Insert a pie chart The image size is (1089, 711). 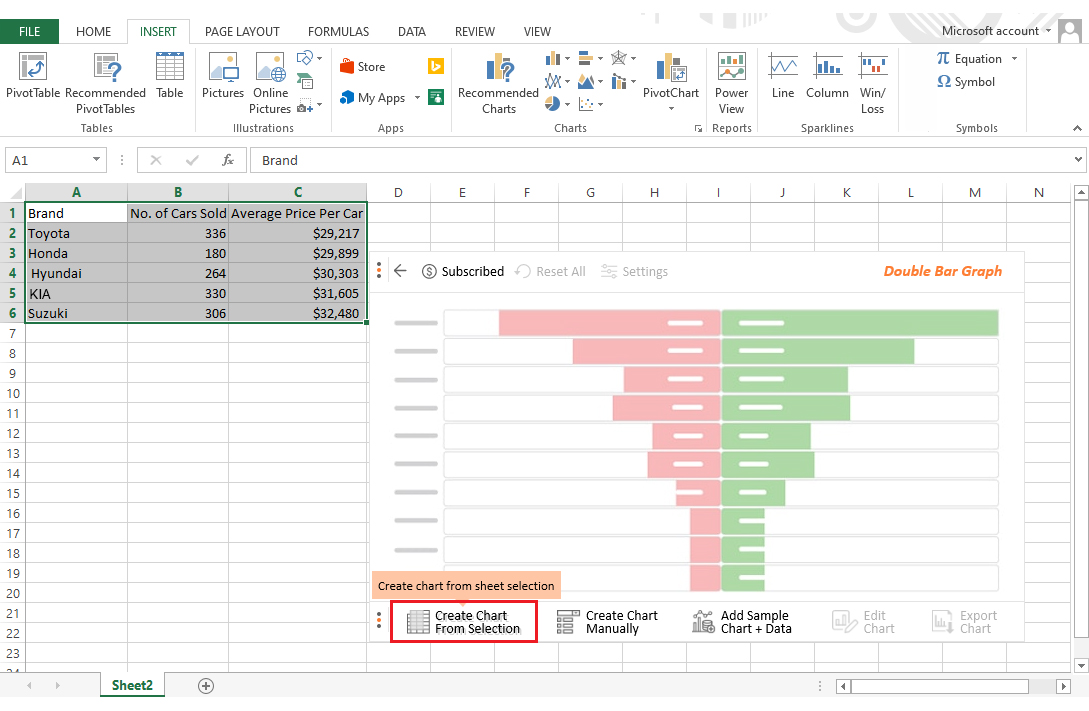558,104
